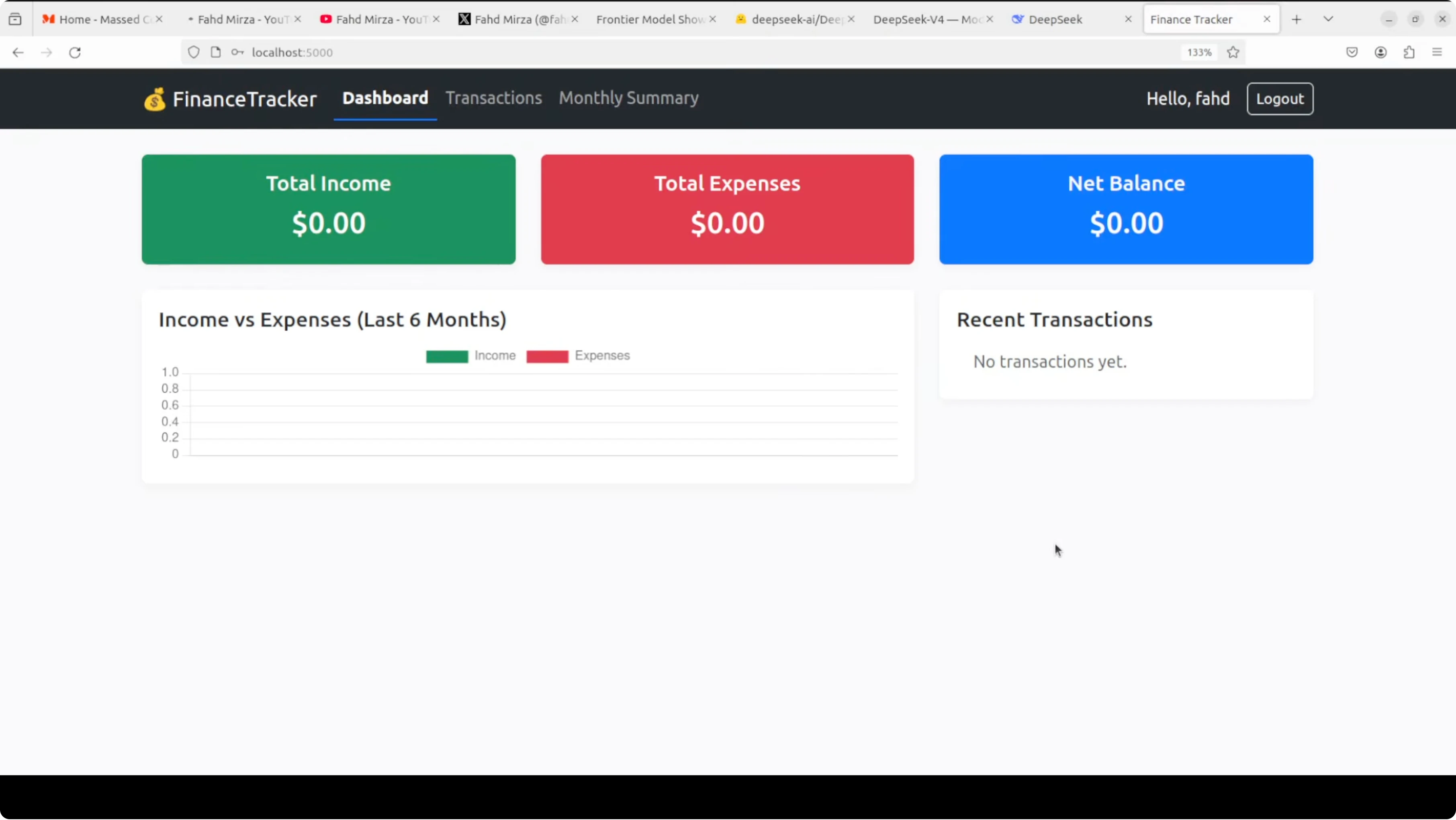Click the shield tracking protection icon
1456x820 pixels.
pyautogui.click(x=193, y=53)
